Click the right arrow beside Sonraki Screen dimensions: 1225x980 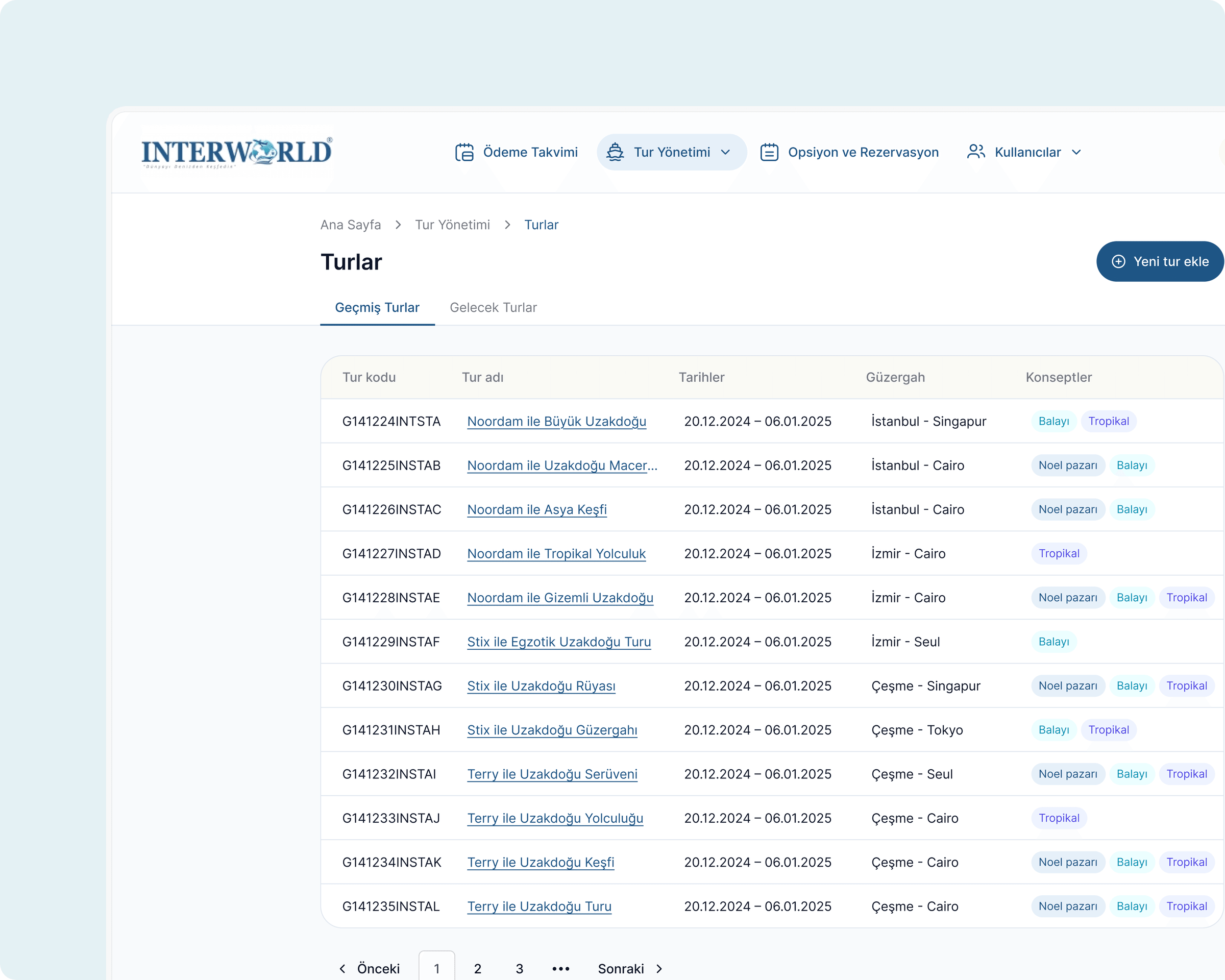(x=659, y=969)
